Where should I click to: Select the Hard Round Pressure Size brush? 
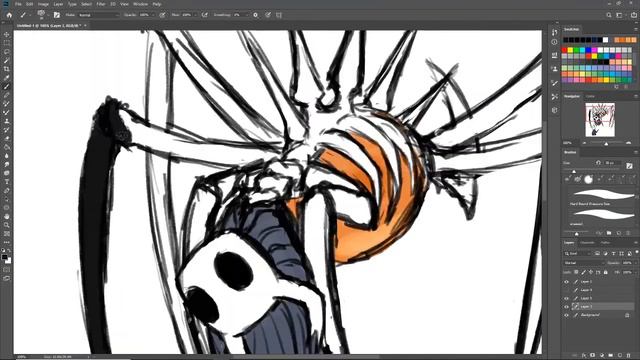click(x=602, y=197)
